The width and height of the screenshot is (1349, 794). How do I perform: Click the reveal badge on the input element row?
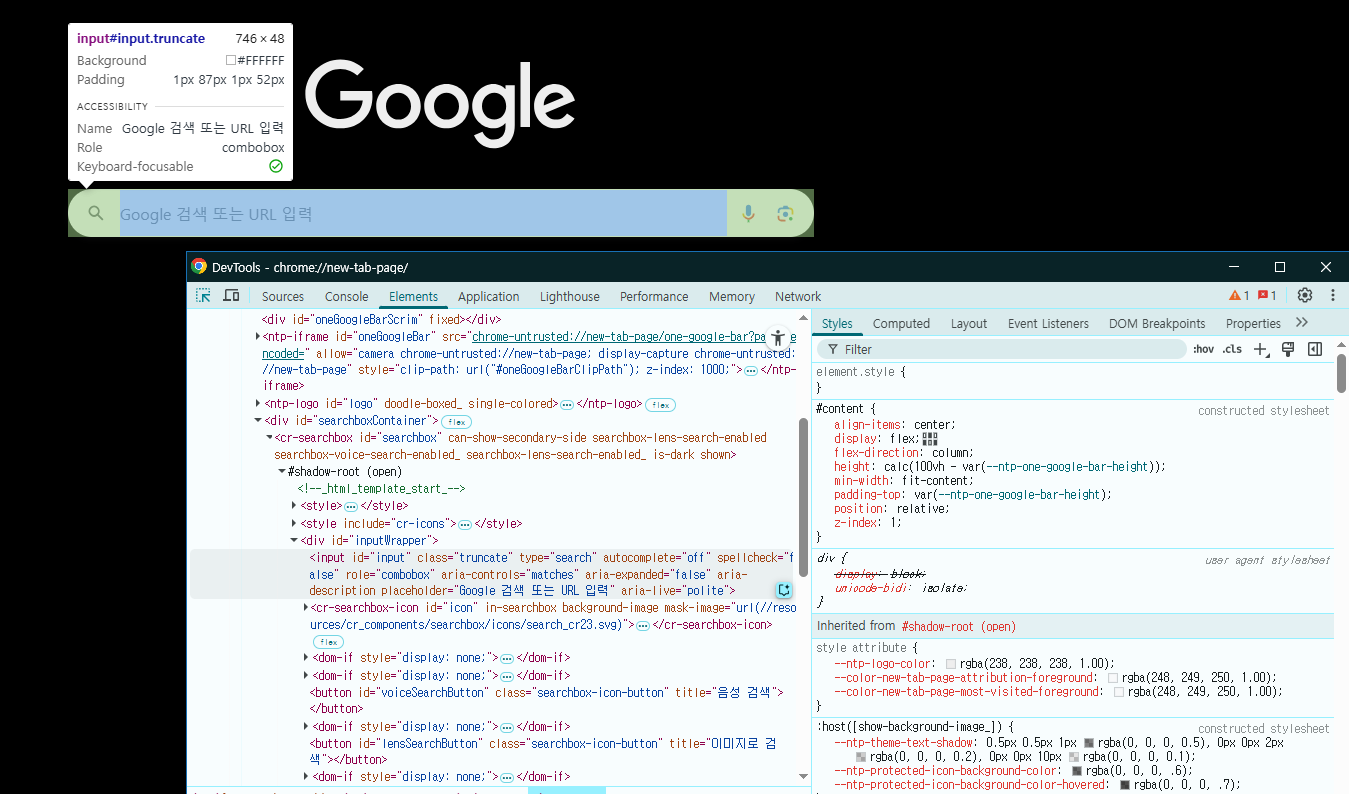click(x=784, y=590)
